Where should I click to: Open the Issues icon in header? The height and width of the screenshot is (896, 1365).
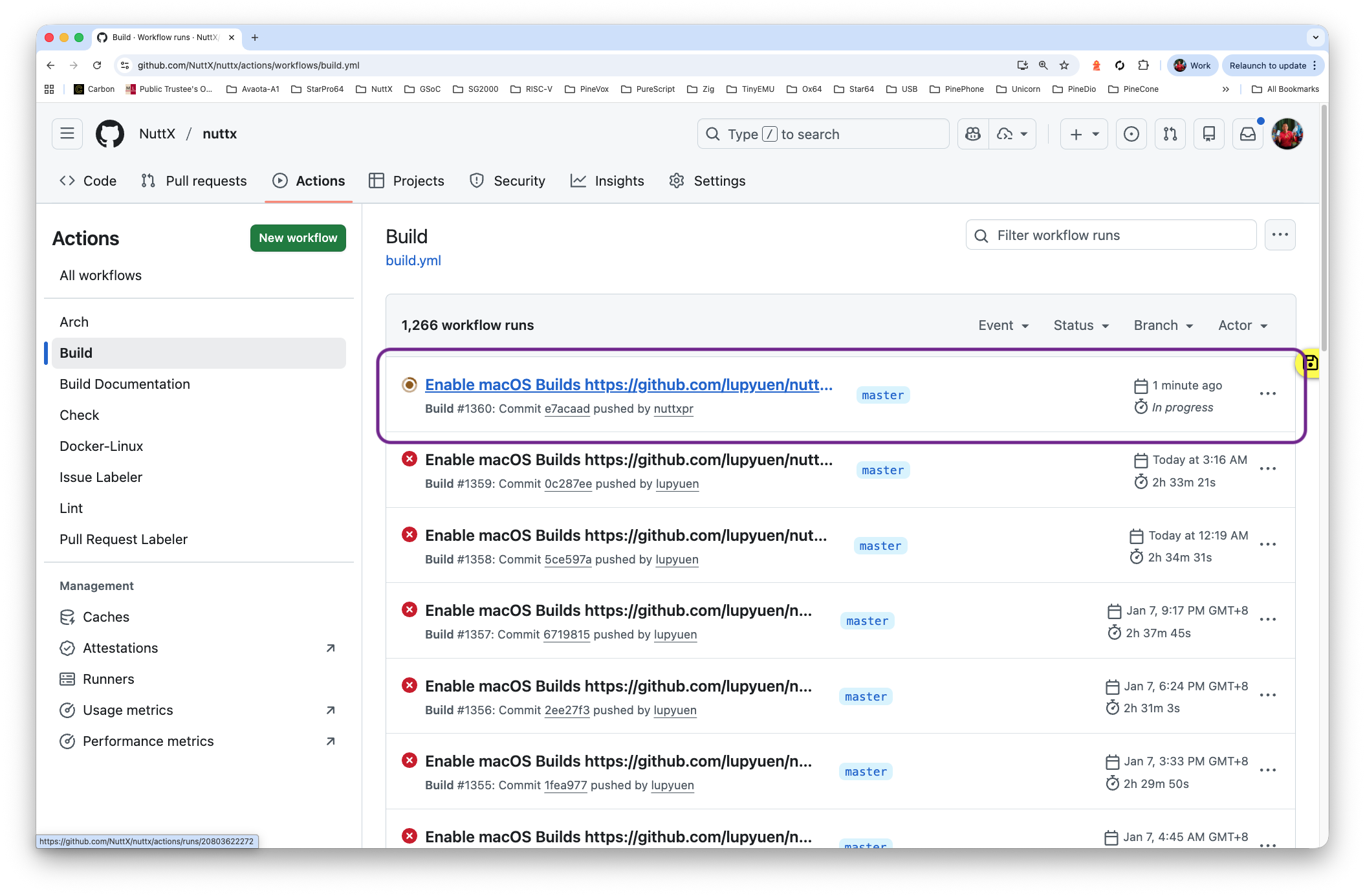tap(1131, 134)
